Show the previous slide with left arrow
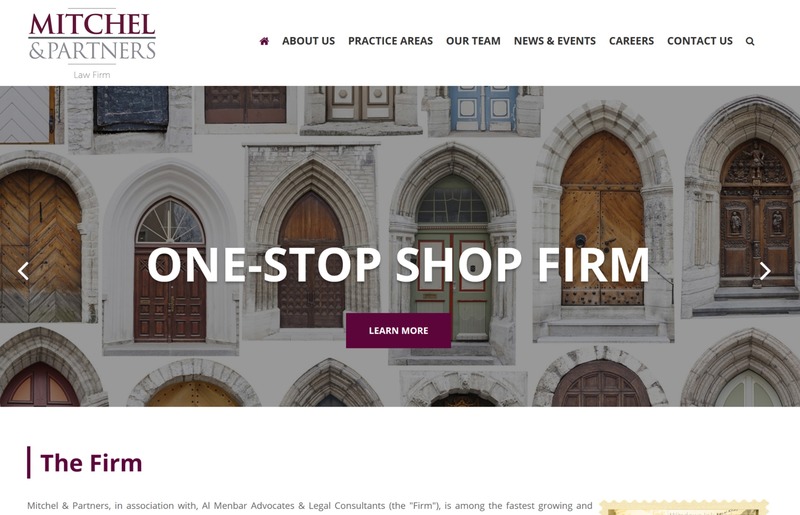 [x=23, y=271]
